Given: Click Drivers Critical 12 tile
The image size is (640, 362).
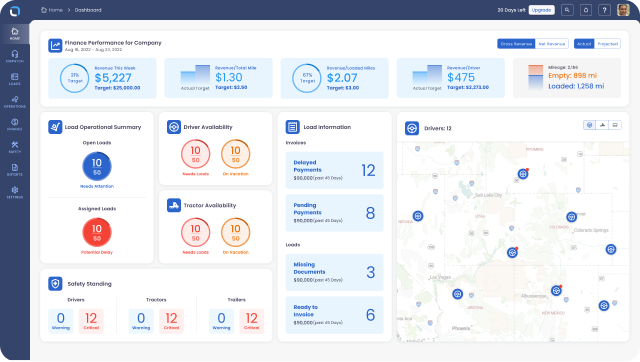Looking at the screenshot, I should (91, 321).
